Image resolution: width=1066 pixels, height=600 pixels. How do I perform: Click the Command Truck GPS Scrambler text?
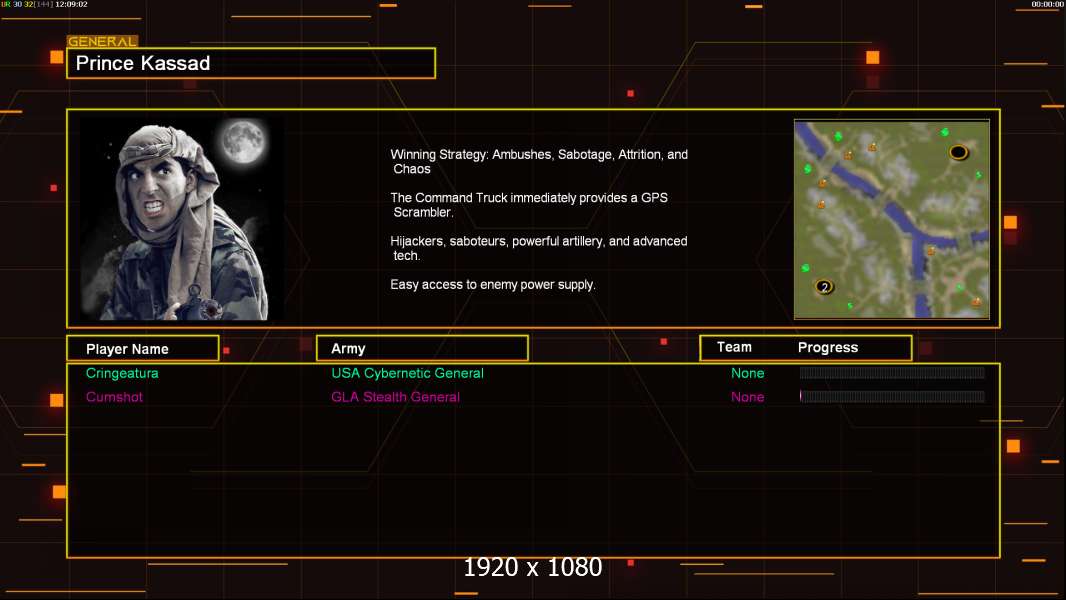tap(529, 205)
